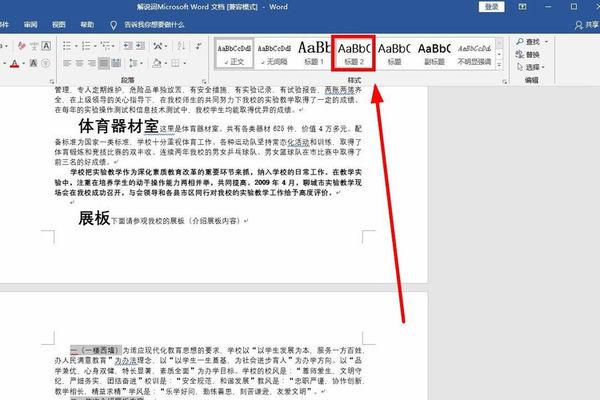Open the Styles pane launcher
Screen dimensions: 600x400
pos(504,82)
